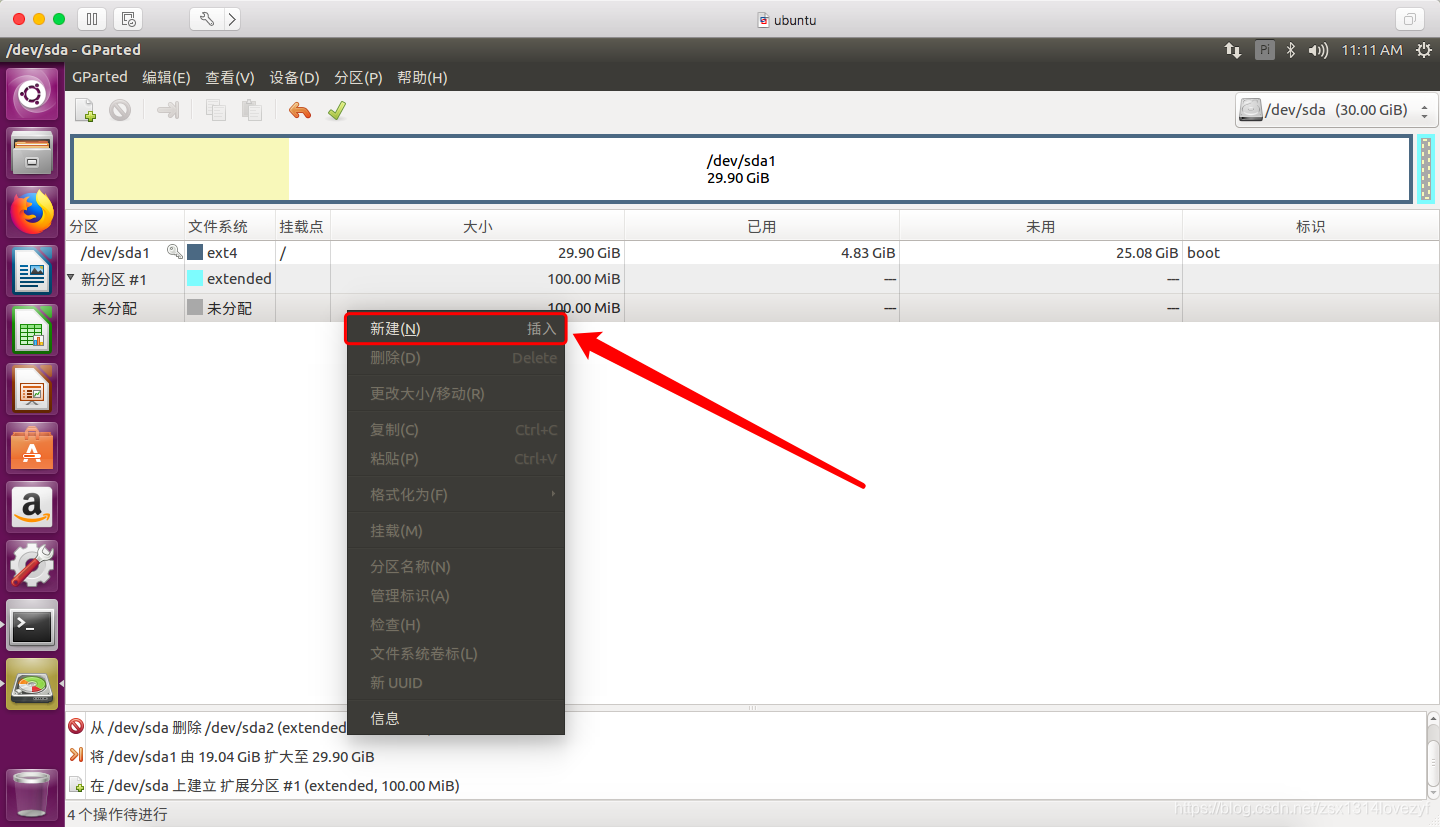Screen dimensions: 1440x827
Task: Open the 查看(V) menu
Action: [x=230, y=77]
